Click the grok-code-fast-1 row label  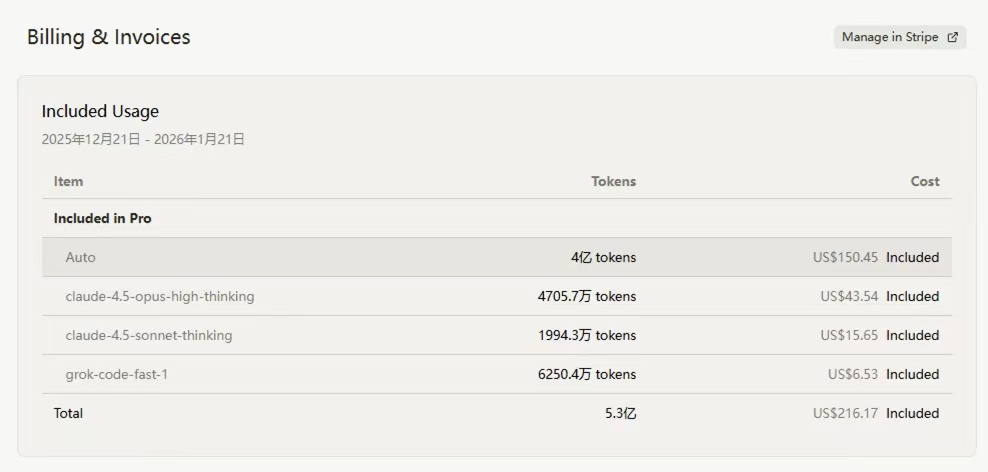(x=117, y=374)
